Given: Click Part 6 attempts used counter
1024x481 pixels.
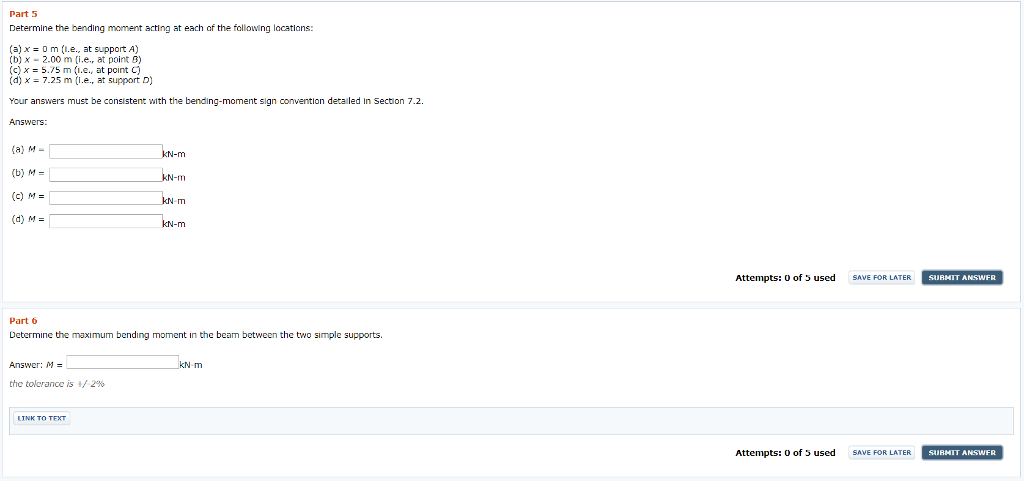Looking at the screenshot, I should 785,453.
